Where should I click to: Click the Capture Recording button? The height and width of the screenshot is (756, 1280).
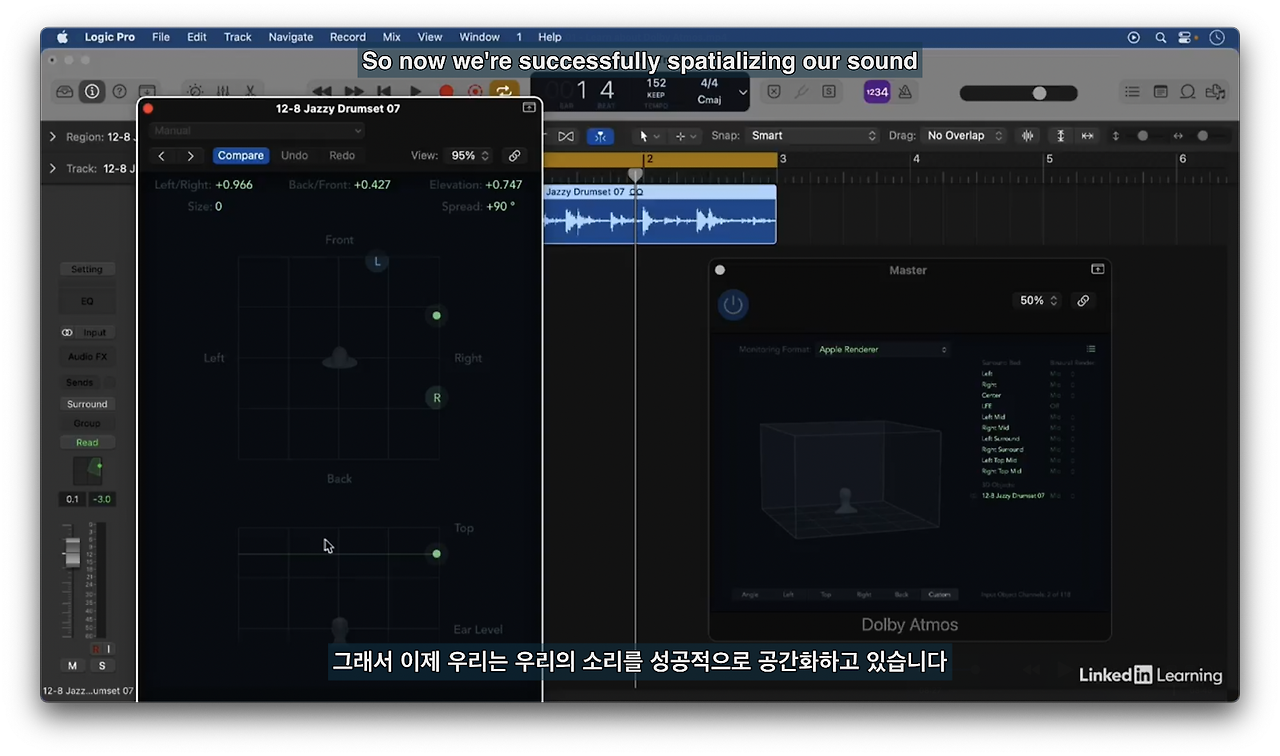475,91
